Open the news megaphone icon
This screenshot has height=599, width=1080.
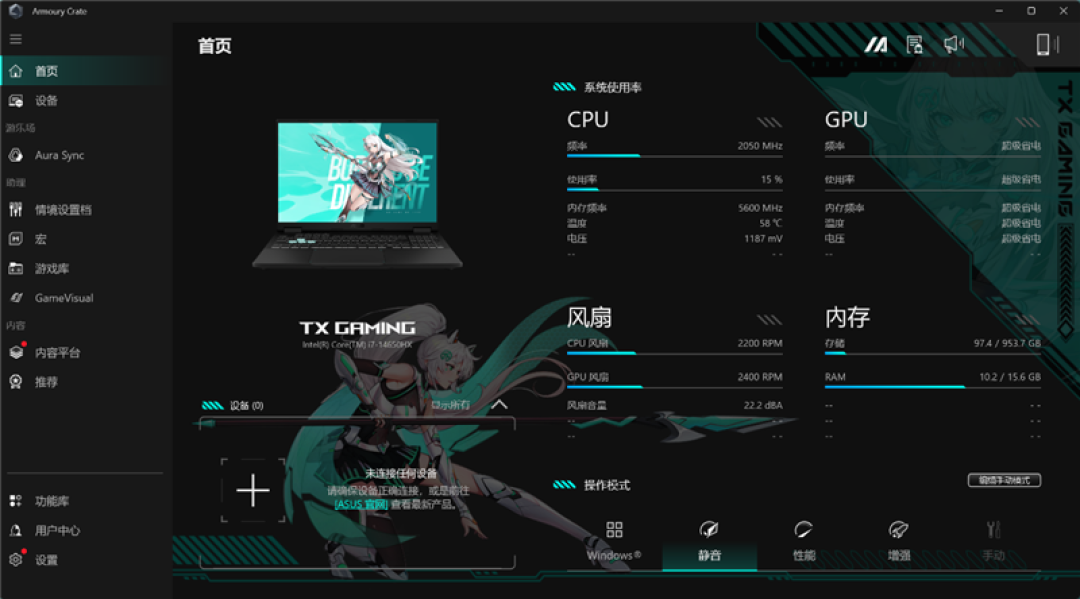pos(953,45)
